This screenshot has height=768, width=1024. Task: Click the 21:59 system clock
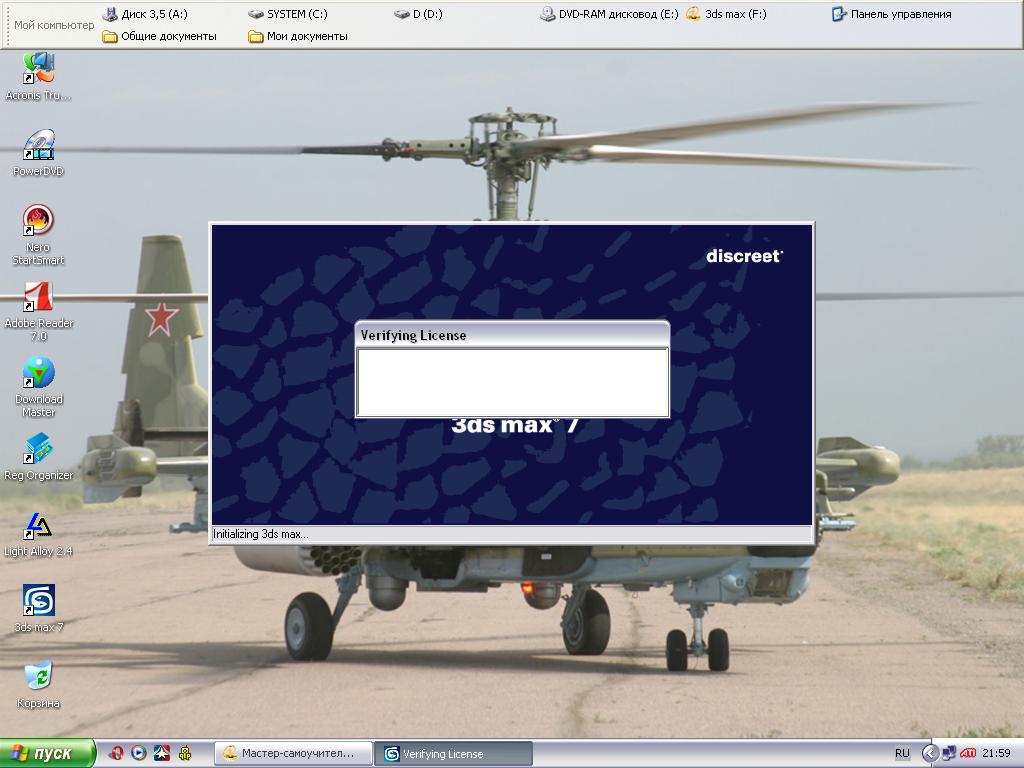coord(997,753)
